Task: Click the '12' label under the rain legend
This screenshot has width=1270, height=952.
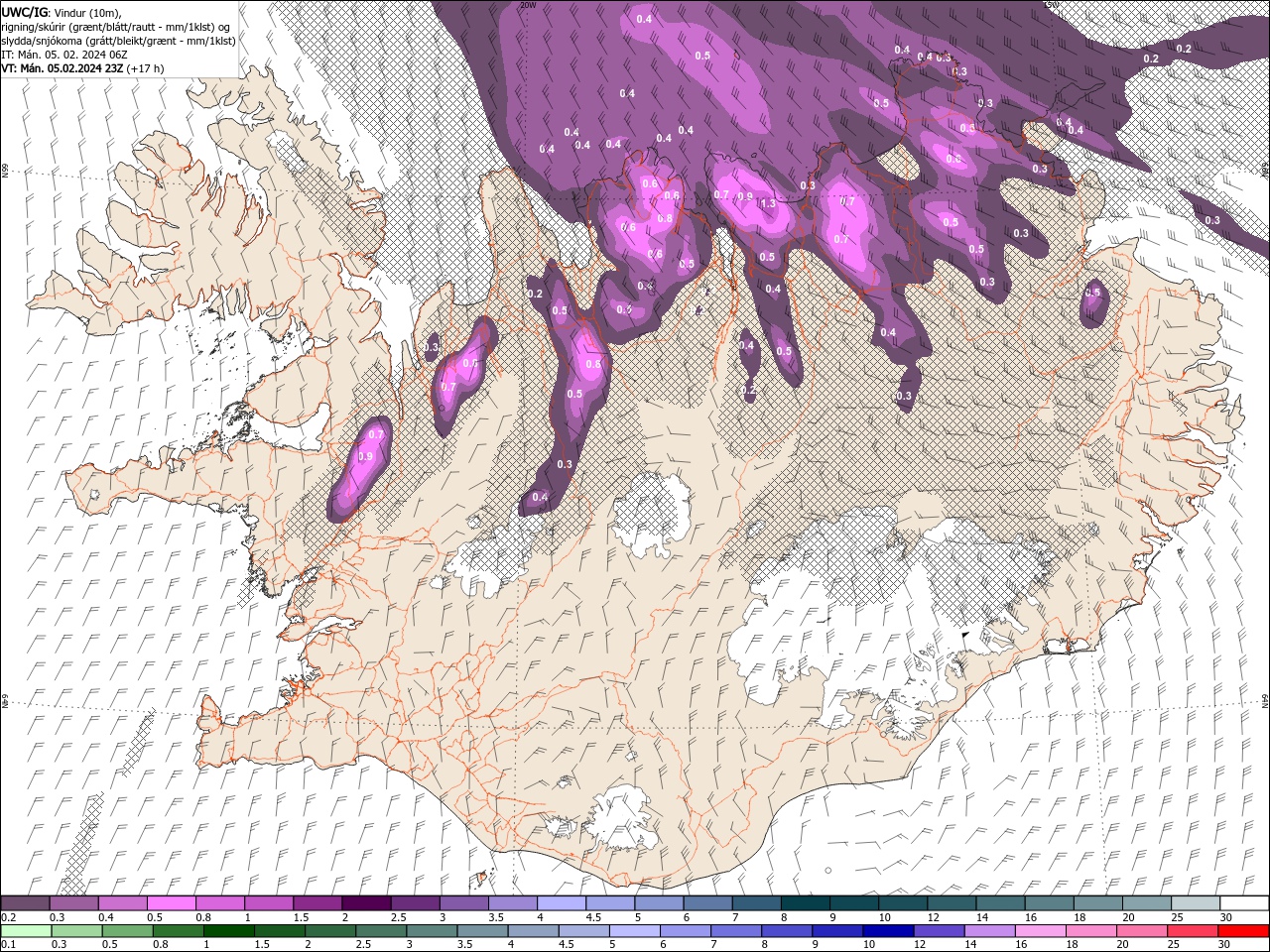Action: coord(920,944)
